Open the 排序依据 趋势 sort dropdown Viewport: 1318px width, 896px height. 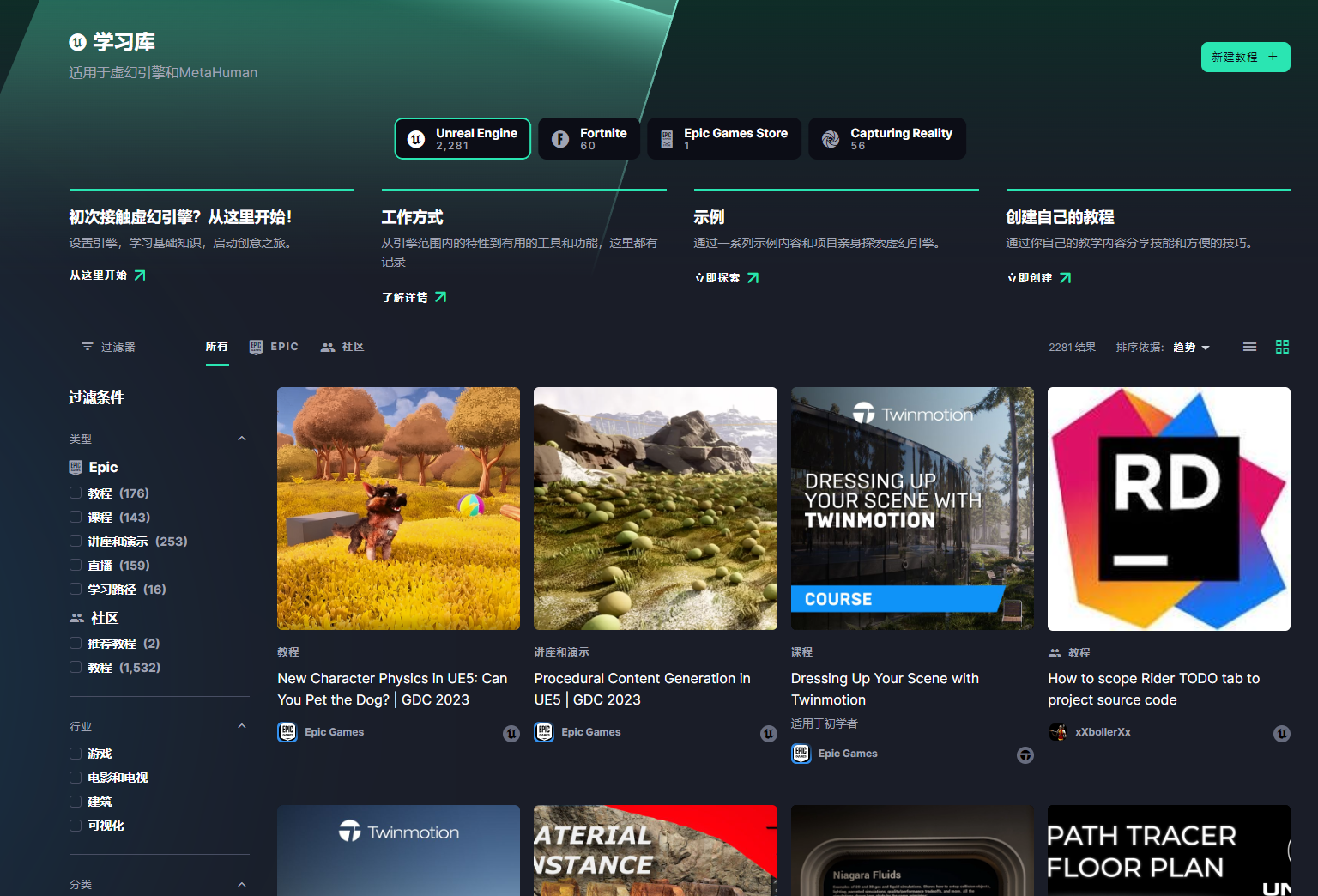[1191, 348]
